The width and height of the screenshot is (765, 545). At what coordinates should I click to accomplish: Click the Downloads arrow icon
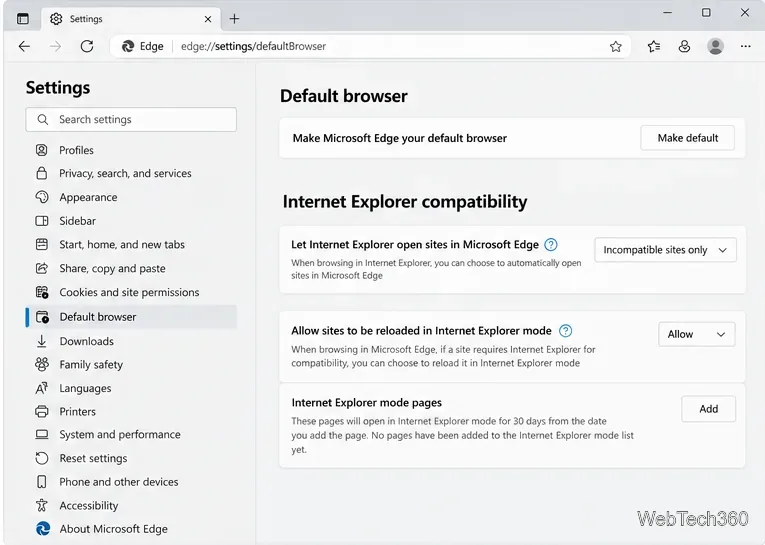tap(41, 341)
